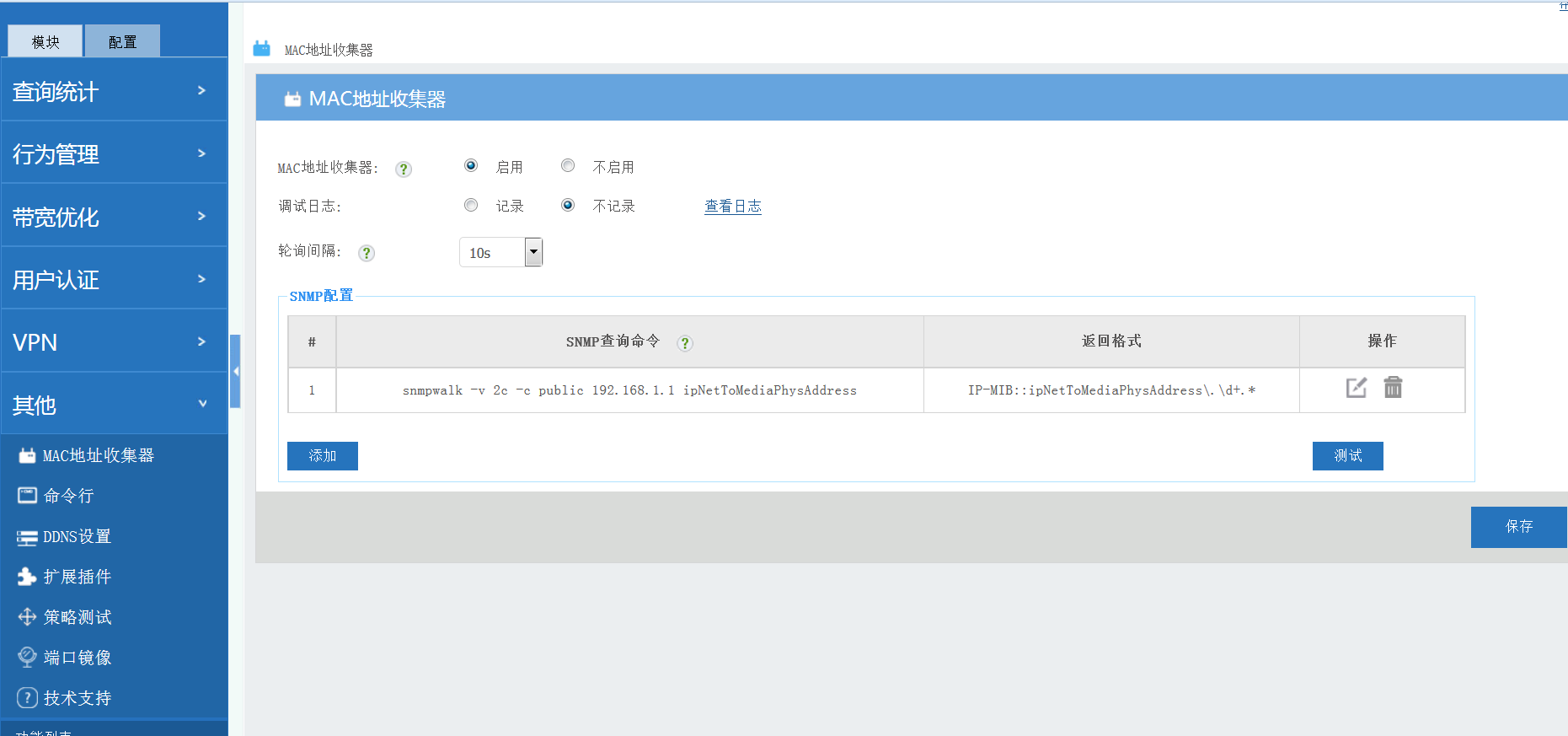1568x736 pixels.
Task: Click the 测试 button
Action: tap(1347, 456)
